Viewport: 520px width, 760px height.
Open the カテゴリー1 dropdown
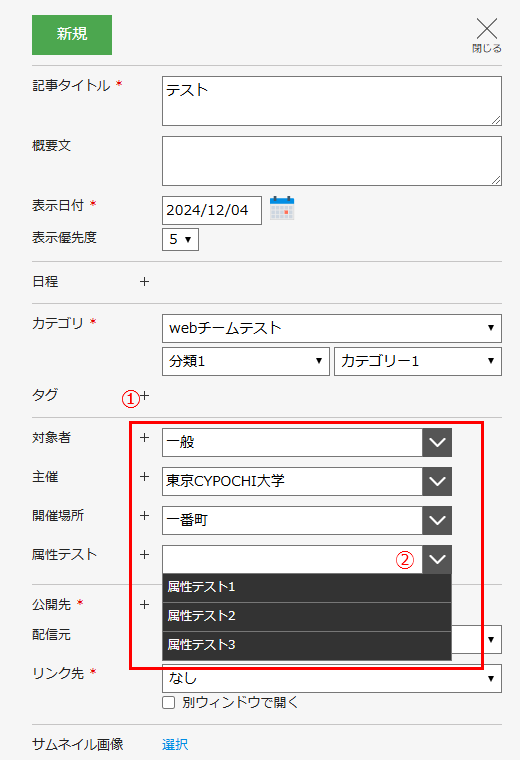pyautogui.click(x=418, y=361)
